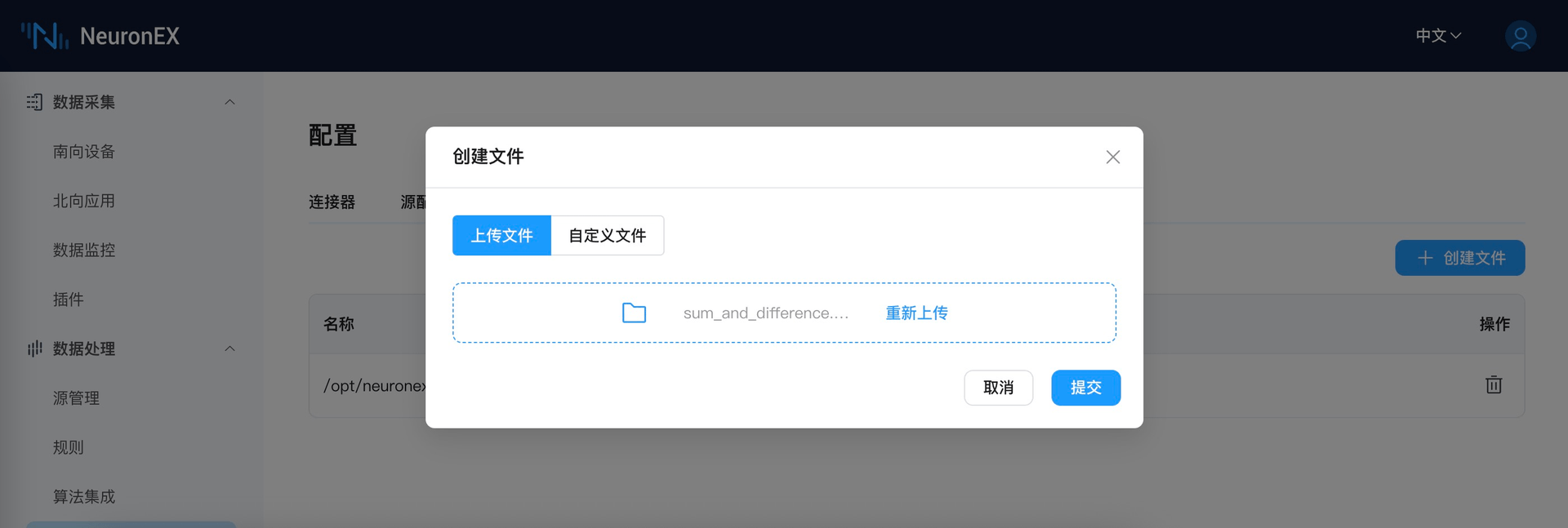
Task: Select the 连接器 tab
Action: pyautogui.click(x=332, y=202)
